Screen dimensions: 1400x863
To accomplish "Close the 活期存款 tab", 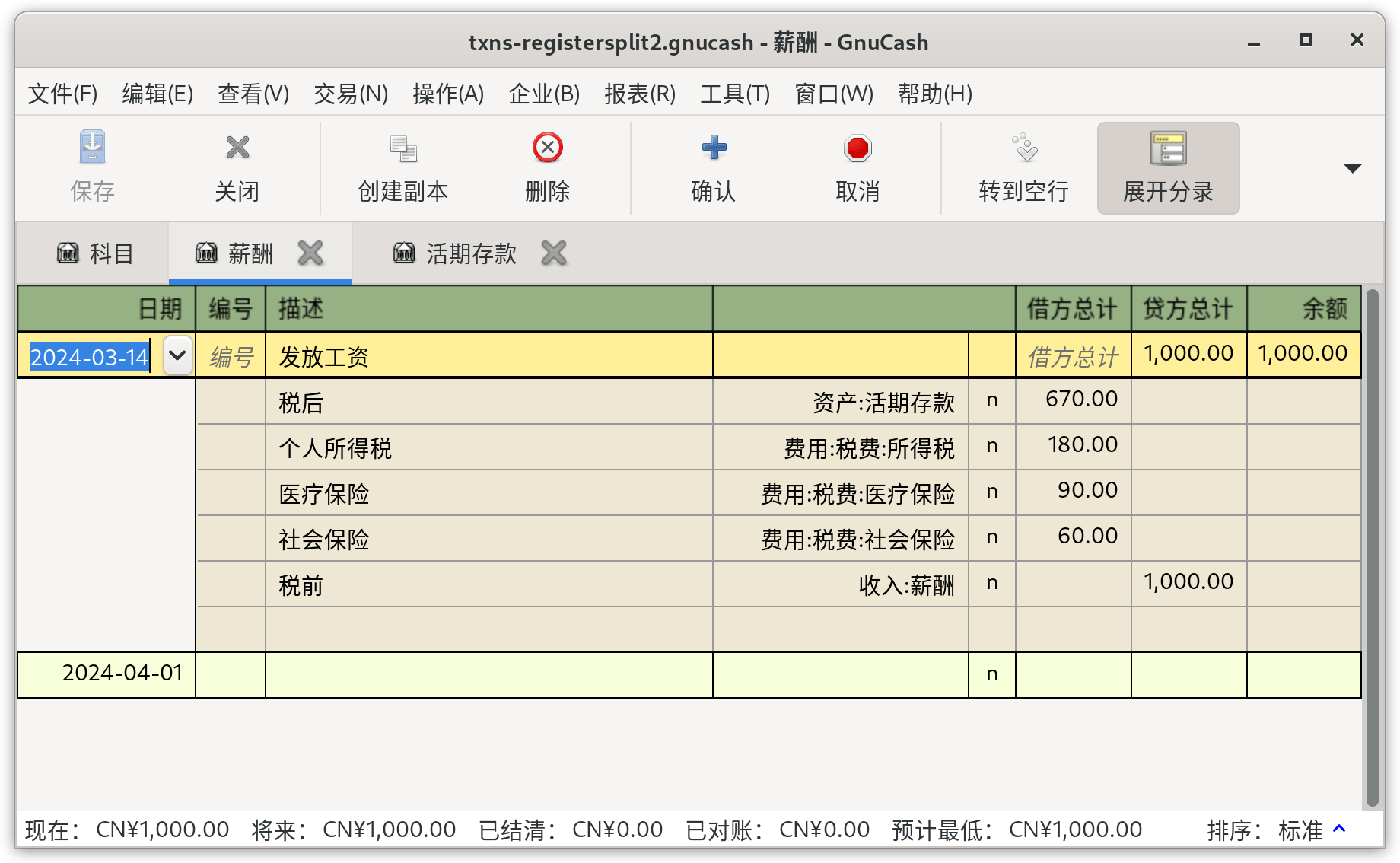I will pos(554,253).
